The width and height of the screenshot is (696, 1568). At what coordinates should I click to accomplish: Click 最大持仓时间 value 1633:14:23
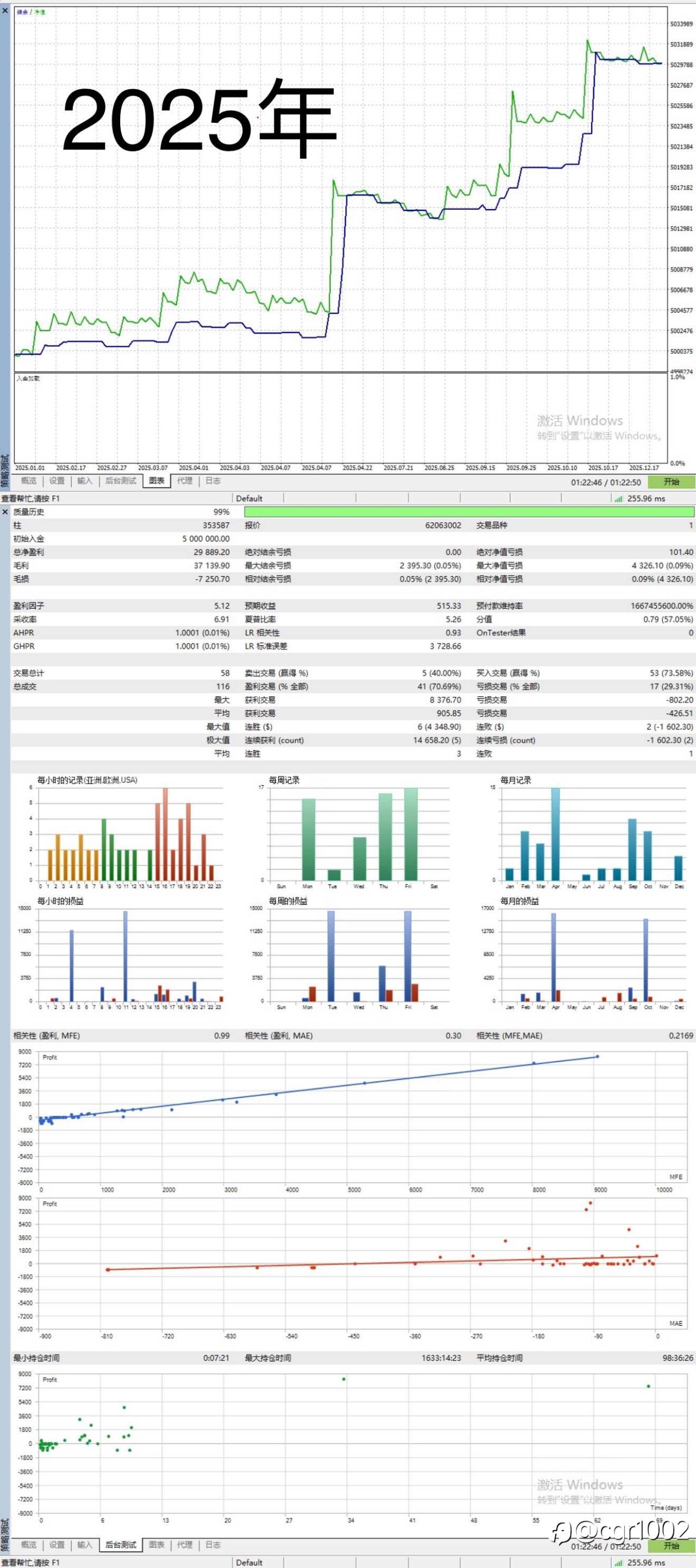(442, 1358)
